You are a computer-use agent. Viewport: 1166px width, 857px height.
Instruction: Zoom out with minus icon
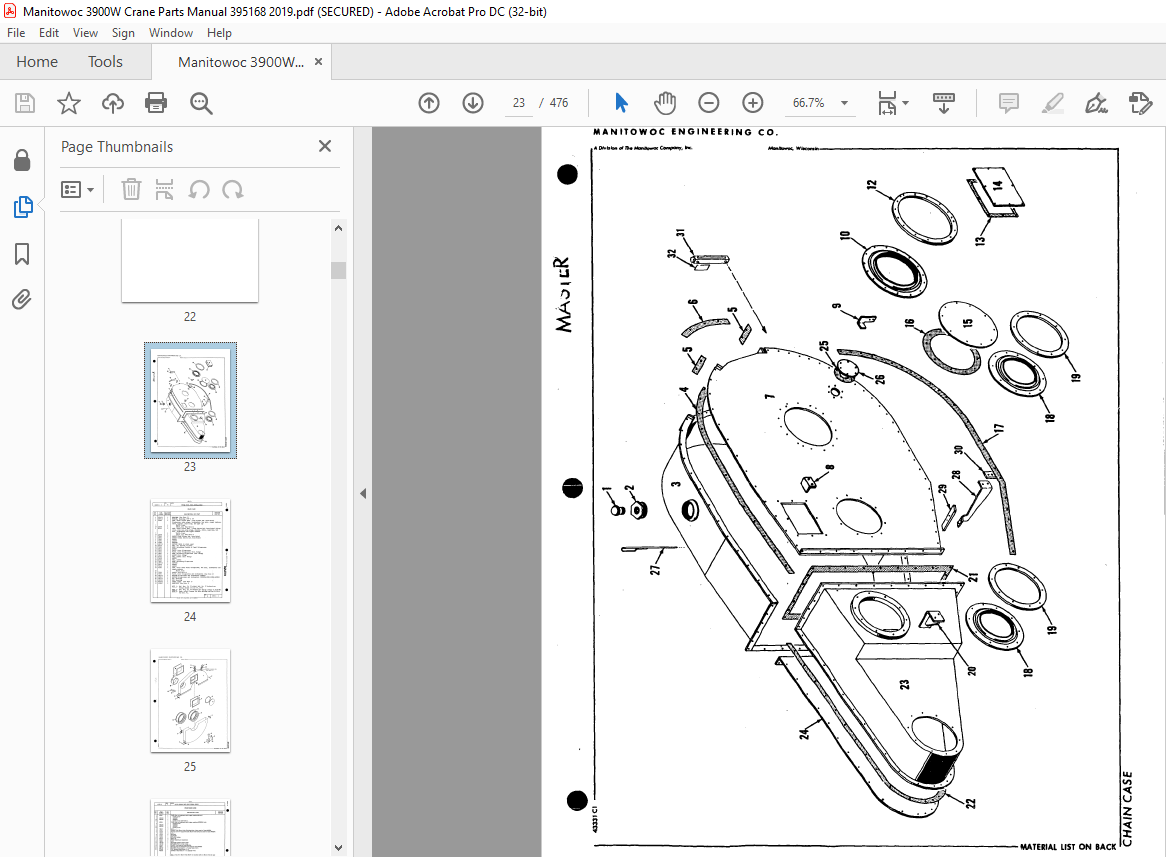point(709,103)
